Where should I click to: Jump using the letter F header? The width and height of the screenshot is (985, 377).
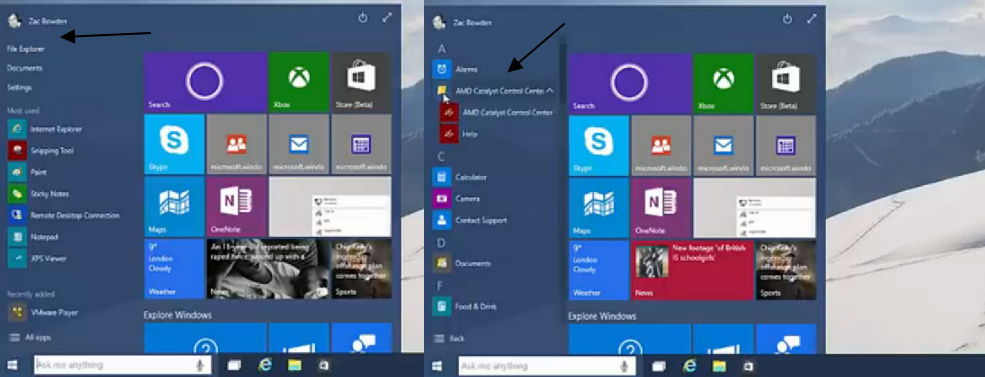pyautogui.click(x=441, y=286)
